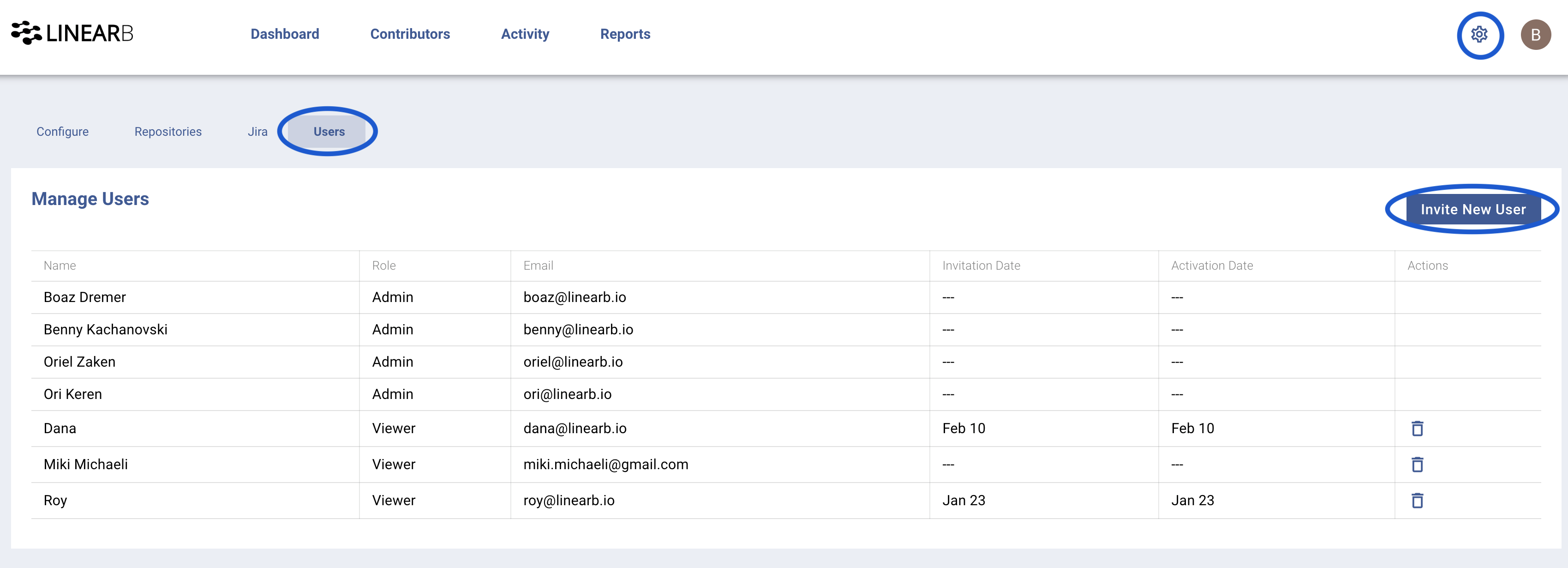Click the Invite New User button
The image size is (1568, 568).
click(1473, 209)
